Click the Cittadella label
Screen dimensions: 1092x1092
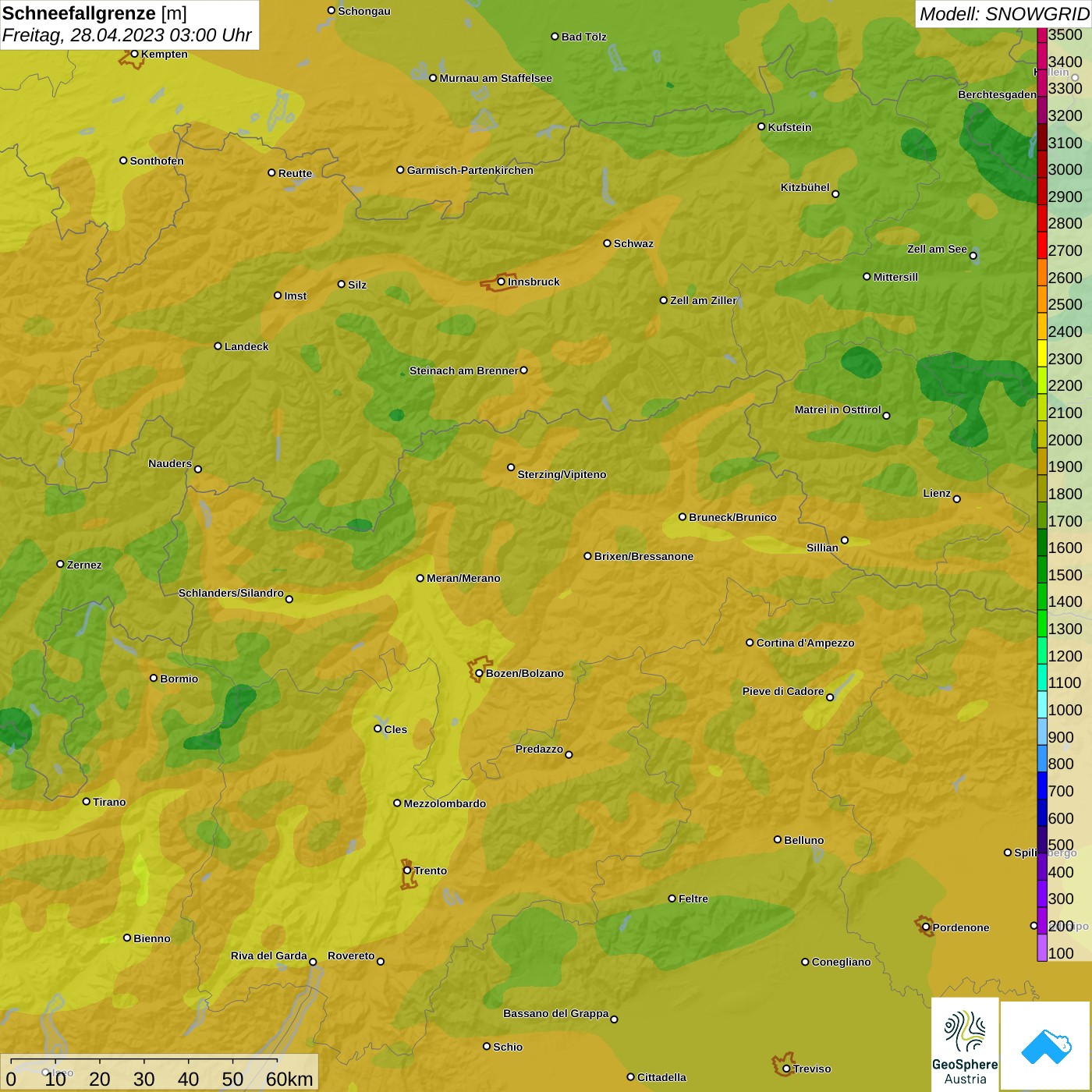[661, 1077]
